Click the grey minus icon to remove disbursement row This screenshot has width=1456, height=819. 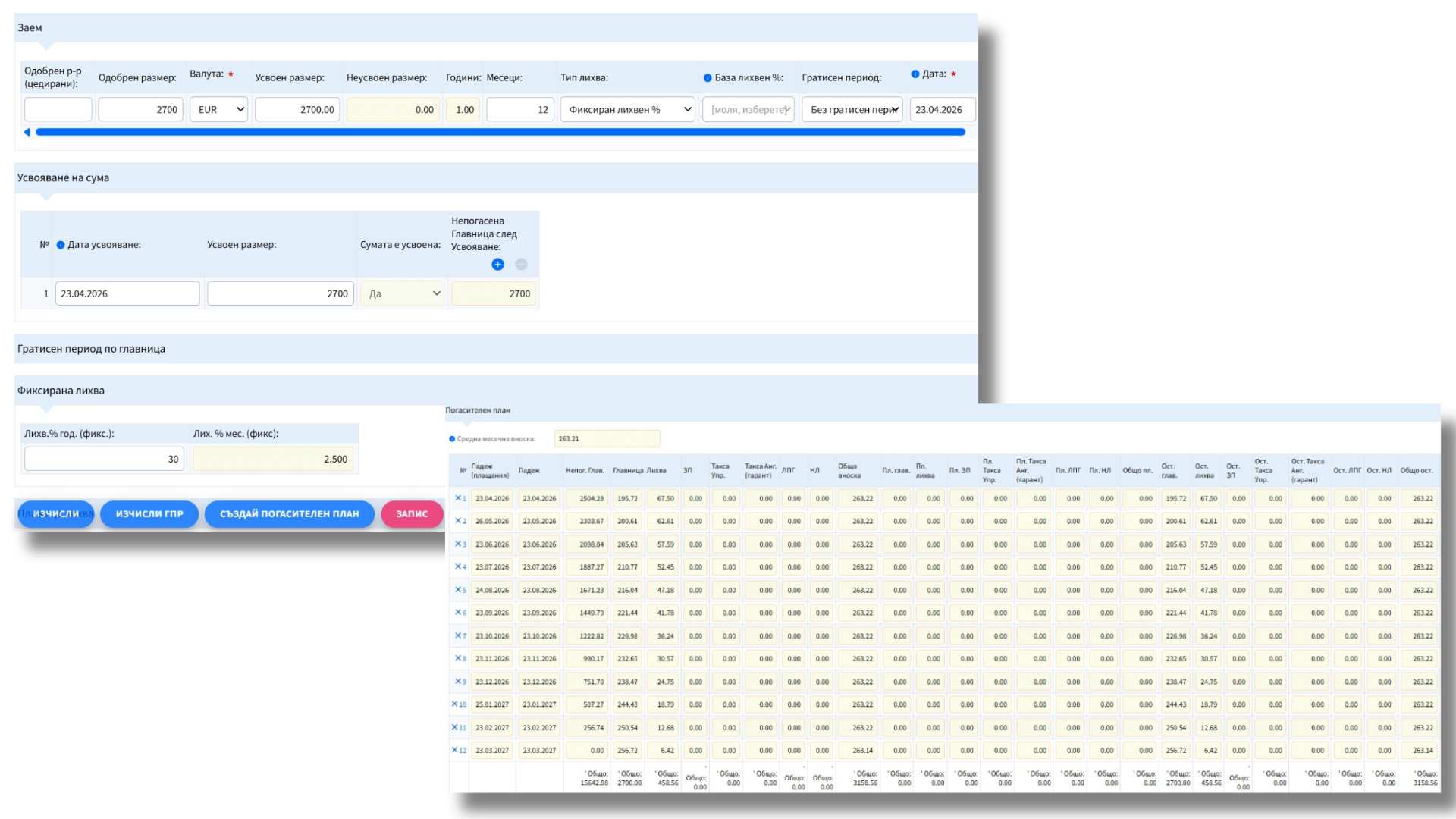(x=521, y=265)
